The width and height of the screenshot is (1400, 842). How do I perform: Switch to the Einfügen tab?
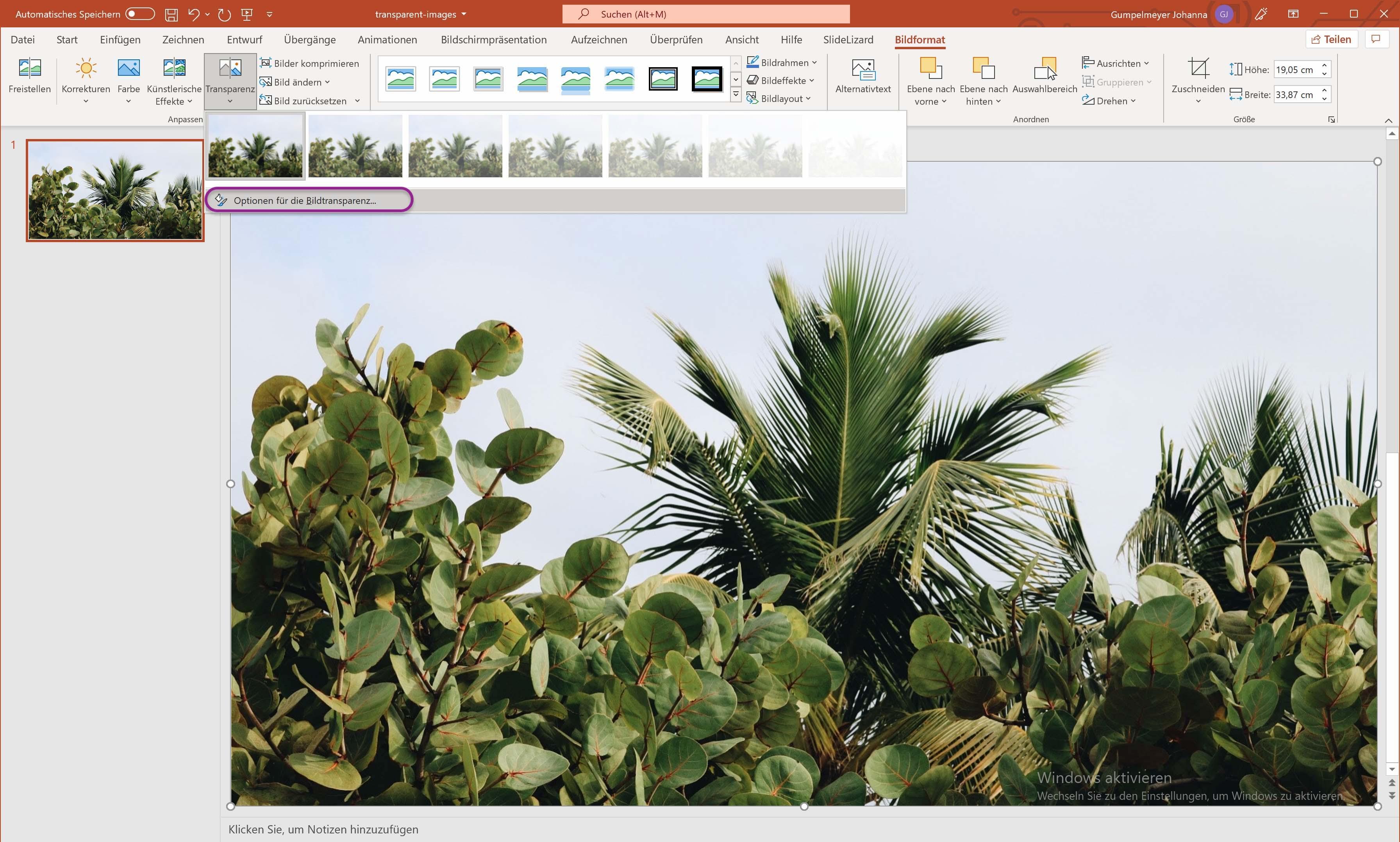click(x=120, y=40)
